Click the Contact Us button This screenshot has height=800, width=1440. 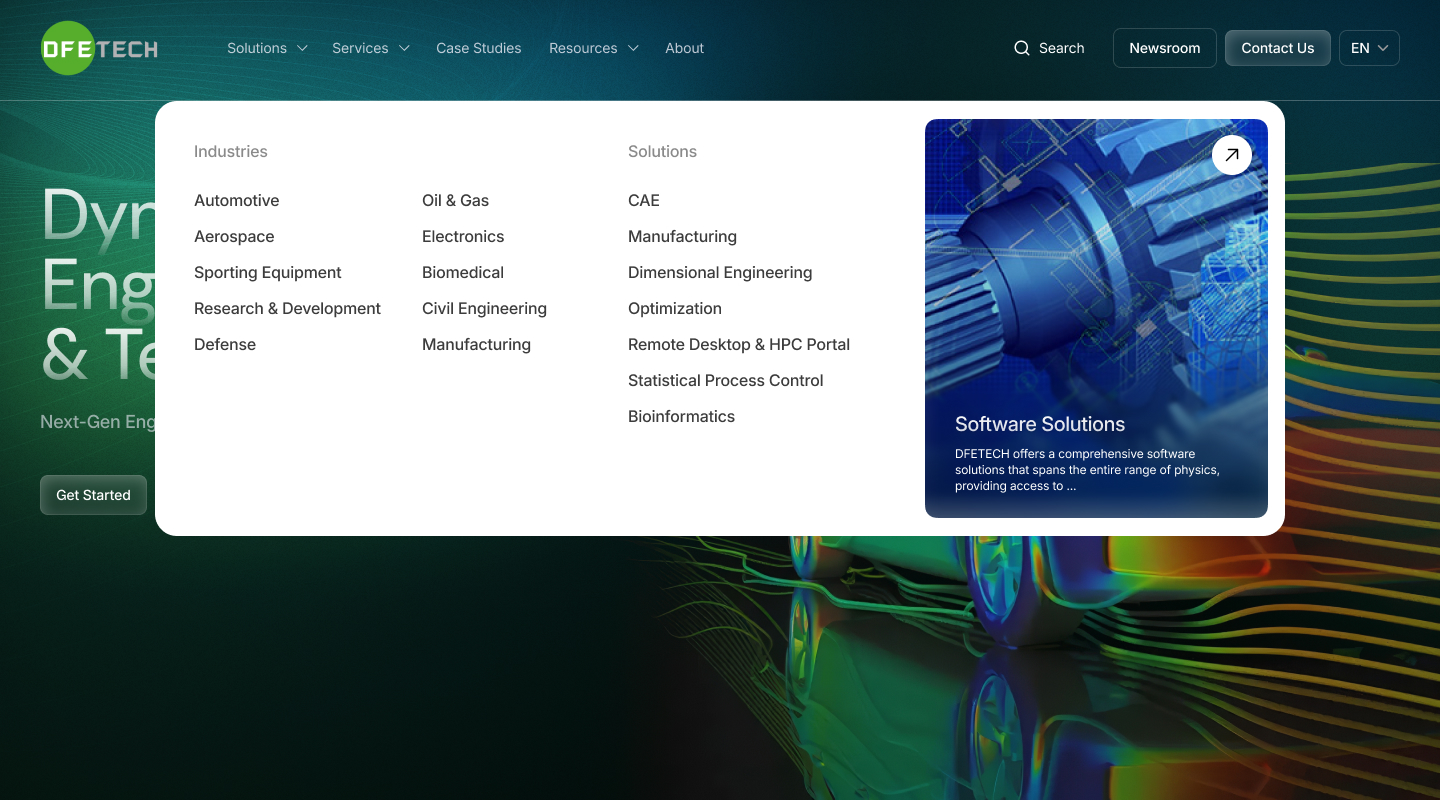tap(1278, 48)
